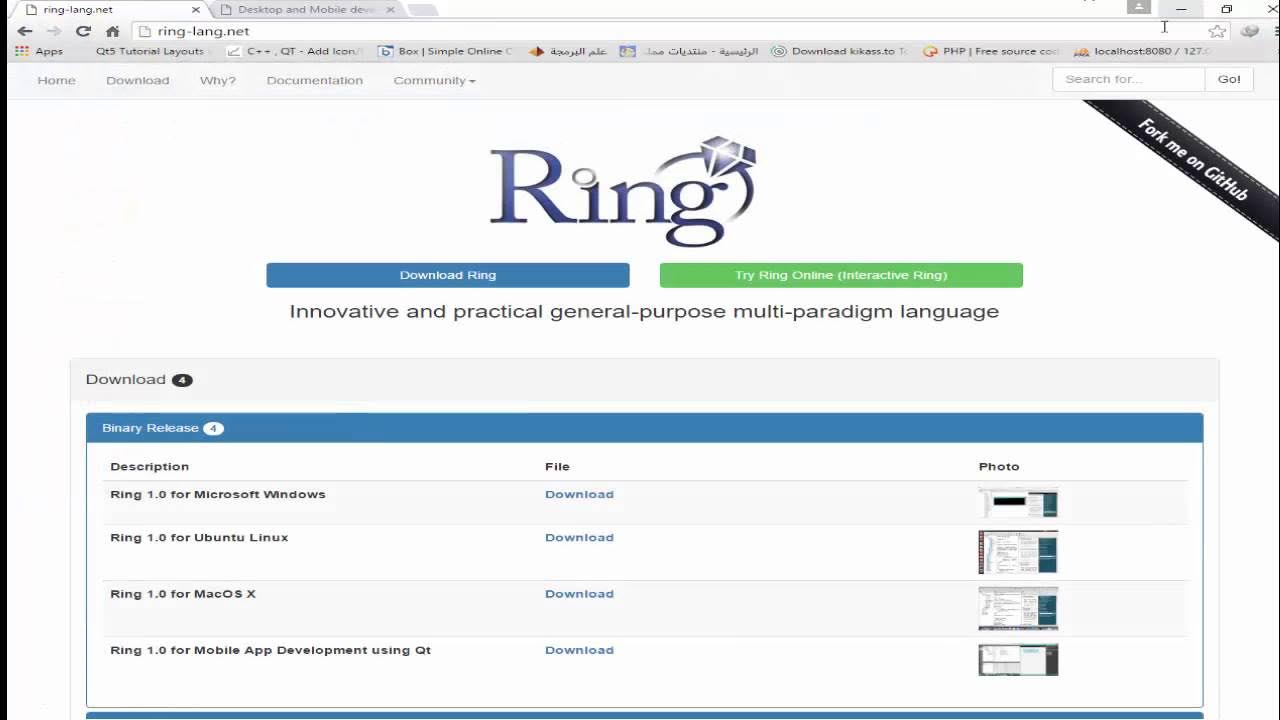Open the browser home page icon
Image resolution: width=1280 pixels, height=720 pixels.
click(x=112, y=31)
